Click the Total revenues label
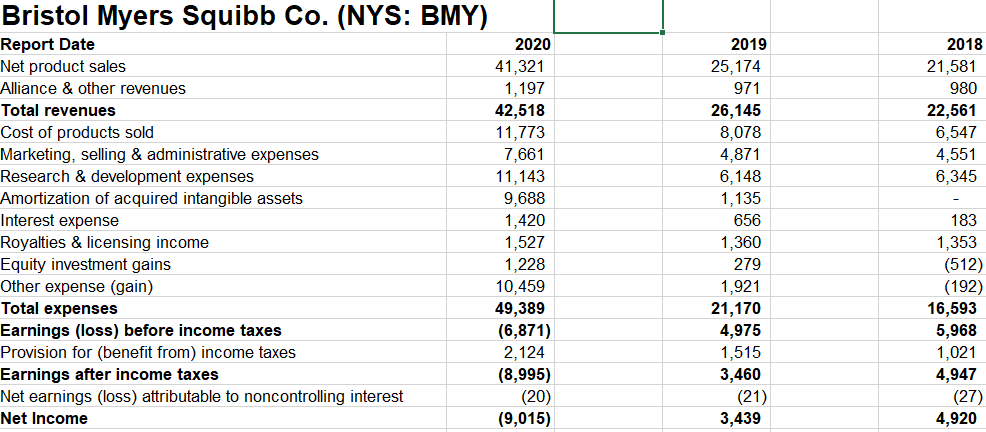Screen dimensions: 986x432 58,111
